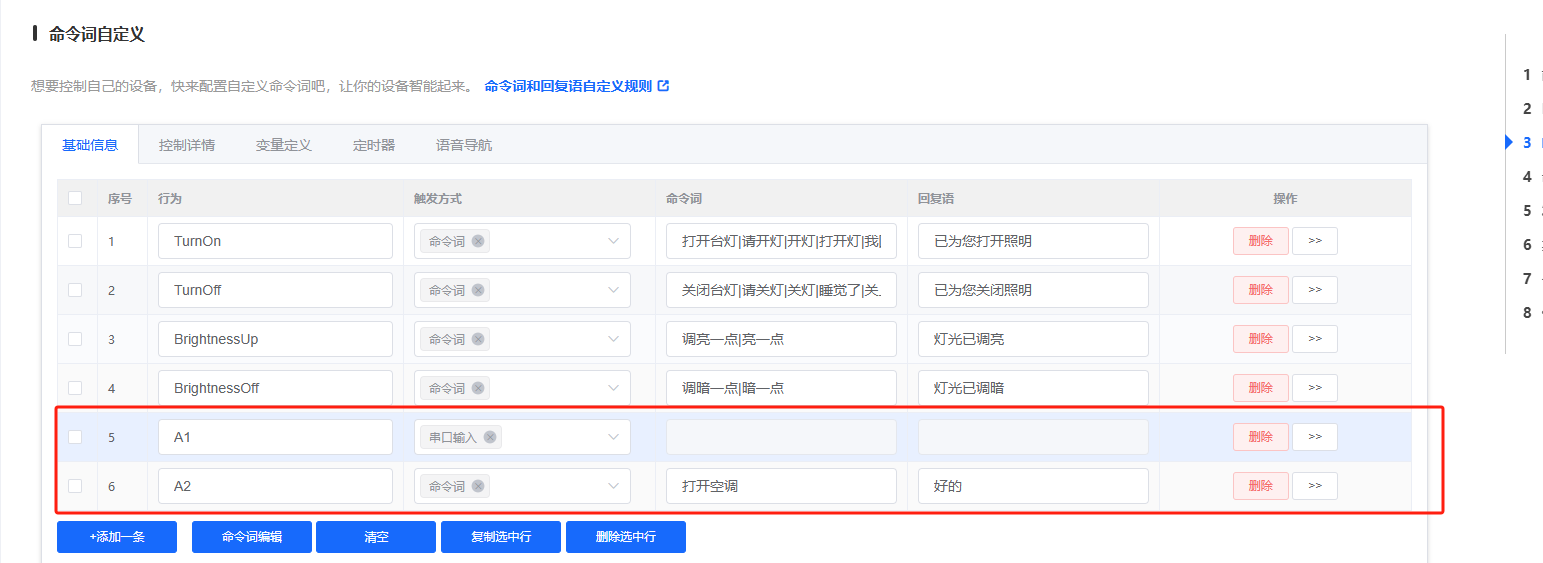Jump to step 7 in side navigation
Viewport: 1543px width, 563px height.
pos(1528,279)
